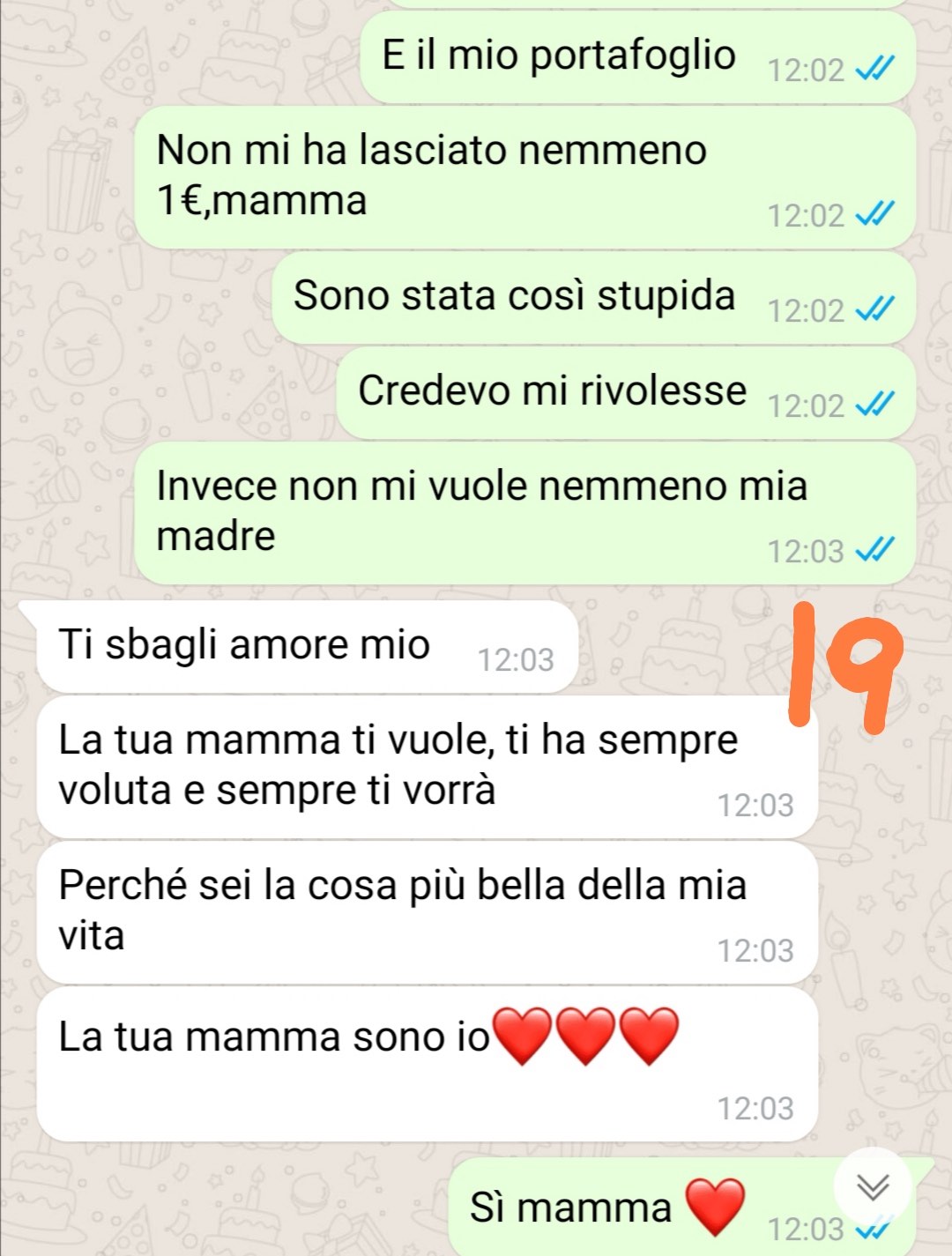The image size is (952, 1256).
Task: Select message 'La tua mamma ti vuole'
Action: [x=428, y=767]
